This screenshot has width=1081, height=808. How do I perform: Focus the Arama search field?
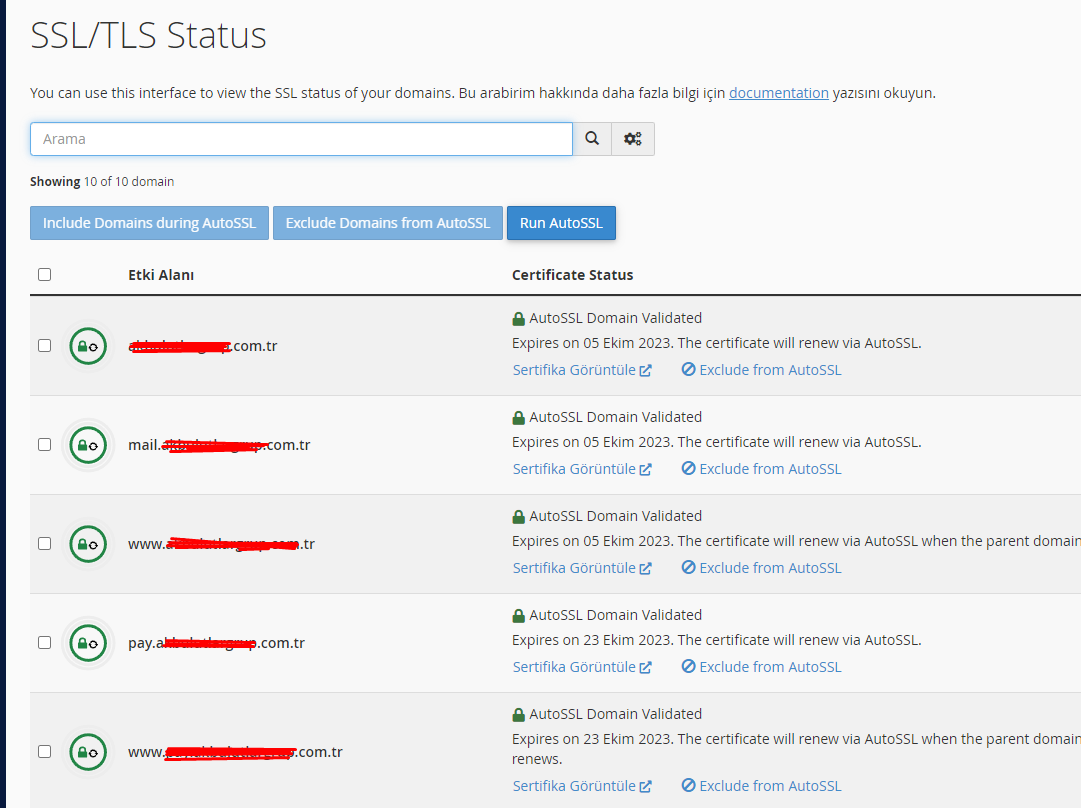[x=301, y=139]
